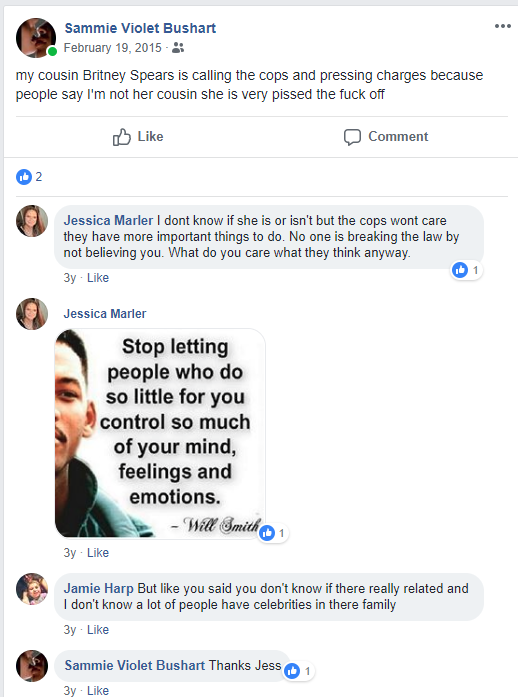Like Jamie Harp's comment
Image resolution: width=518 pixels, height=697 pixels.
point(98,630)
